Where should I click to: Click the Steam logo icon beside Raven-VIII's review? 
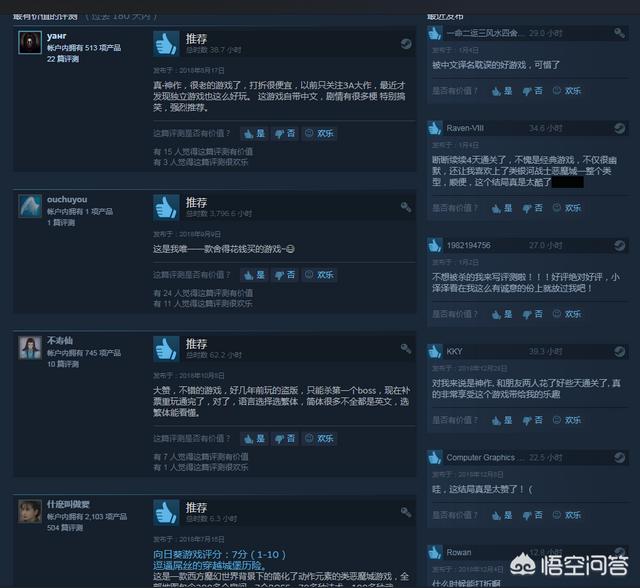click(620, 129)
